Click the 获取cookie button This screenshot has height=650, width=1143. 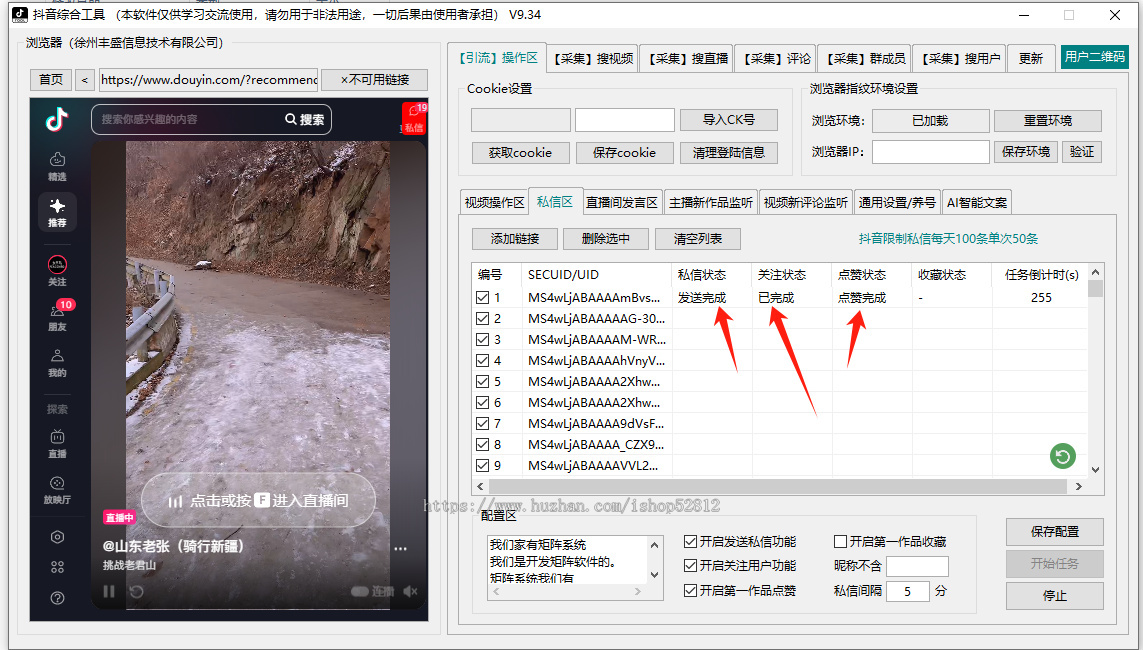click(520, 153)
